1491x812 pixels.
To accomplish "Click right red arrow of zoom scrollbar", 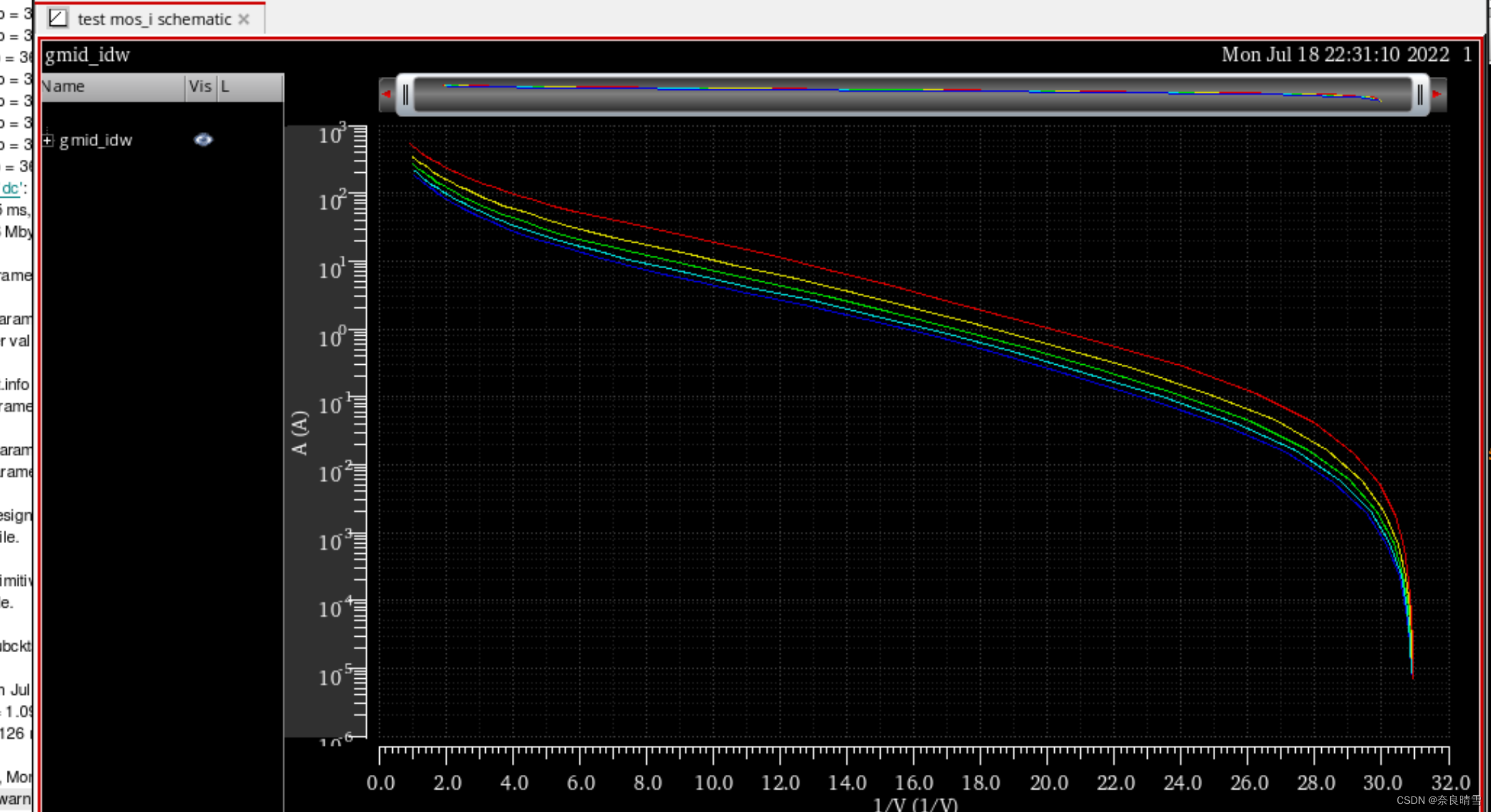I will pos(1437,94).
